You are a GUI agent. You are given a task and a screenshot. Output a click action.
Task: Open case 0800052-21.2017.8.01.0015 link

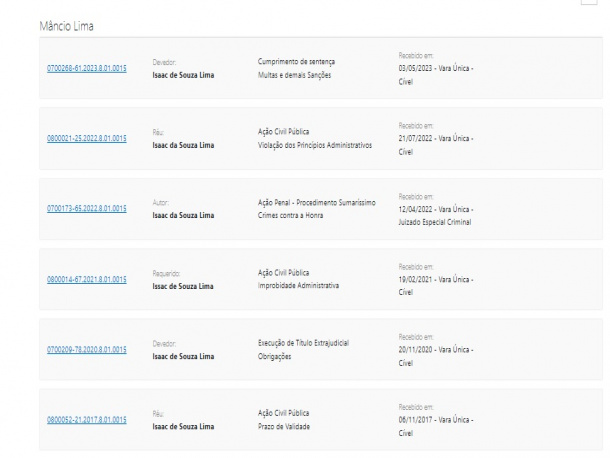click(x=87, y=419)
